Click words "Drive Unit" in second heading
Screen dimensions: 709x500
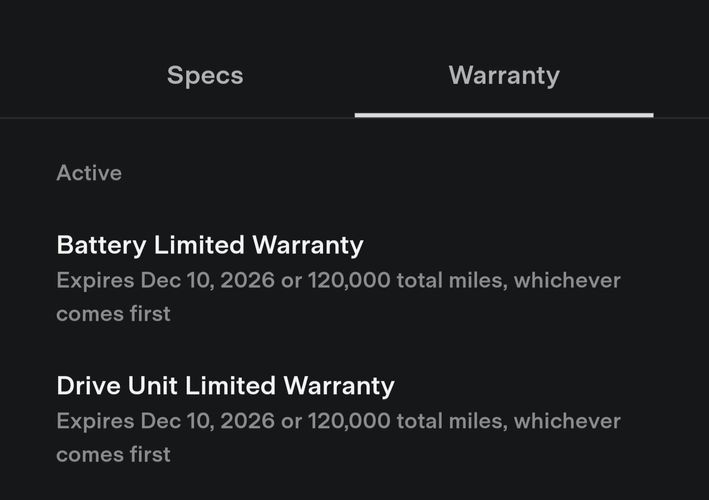[117, 386]
